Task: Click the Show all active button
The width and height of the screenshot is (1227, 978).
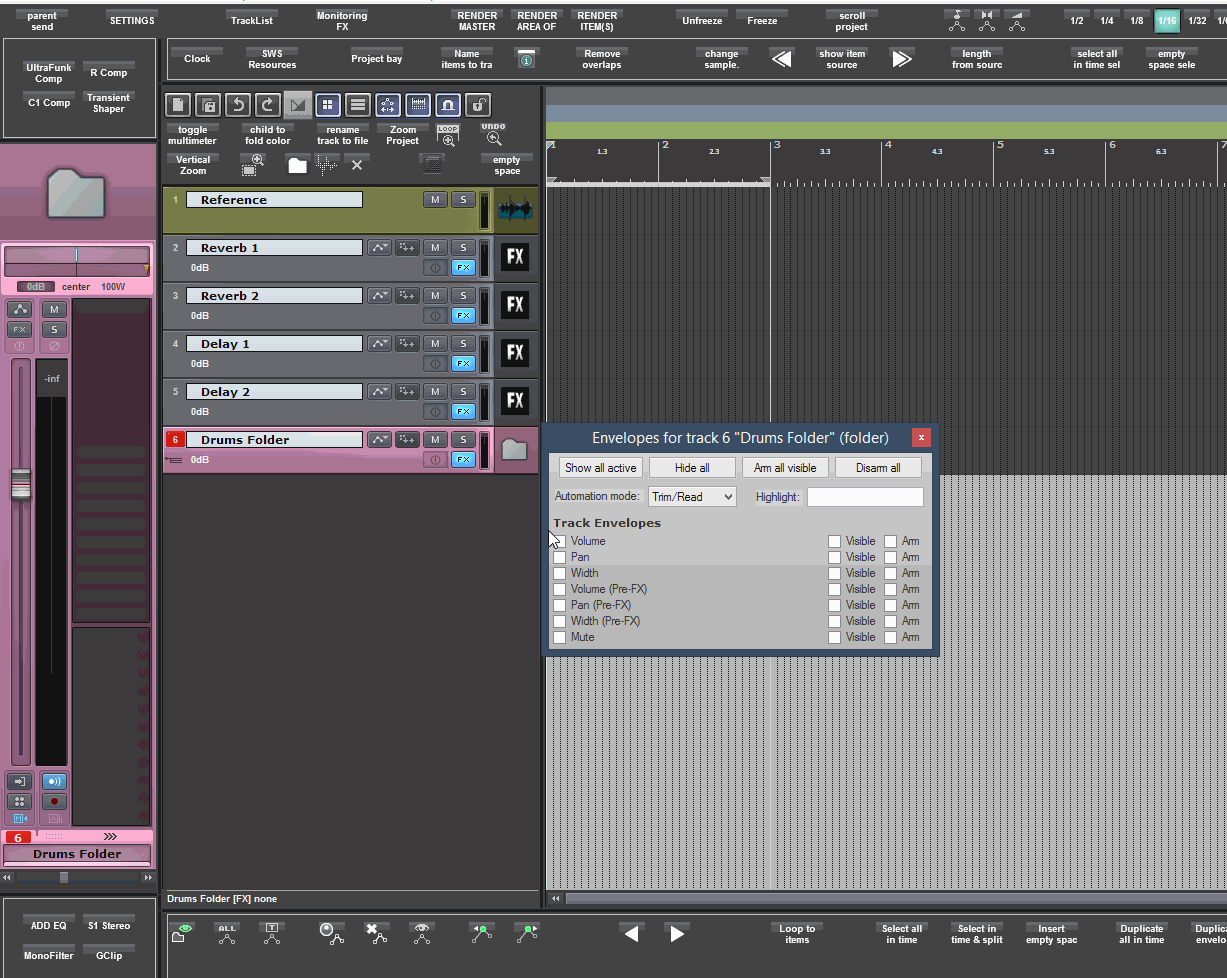Action: (600, 468)
